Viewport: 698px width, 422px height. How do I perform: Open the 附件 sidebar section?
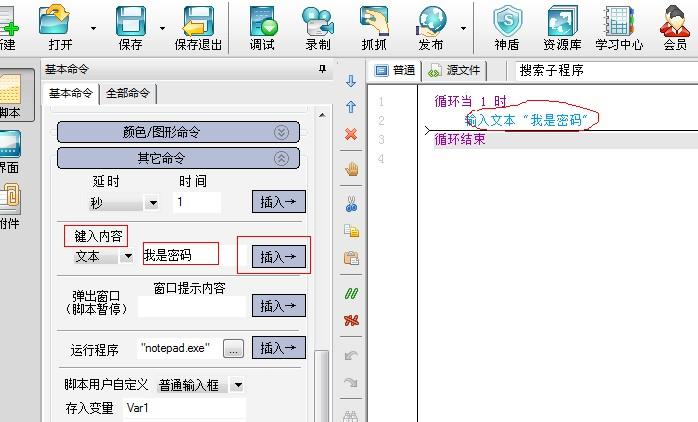click(x=10, y=206)
